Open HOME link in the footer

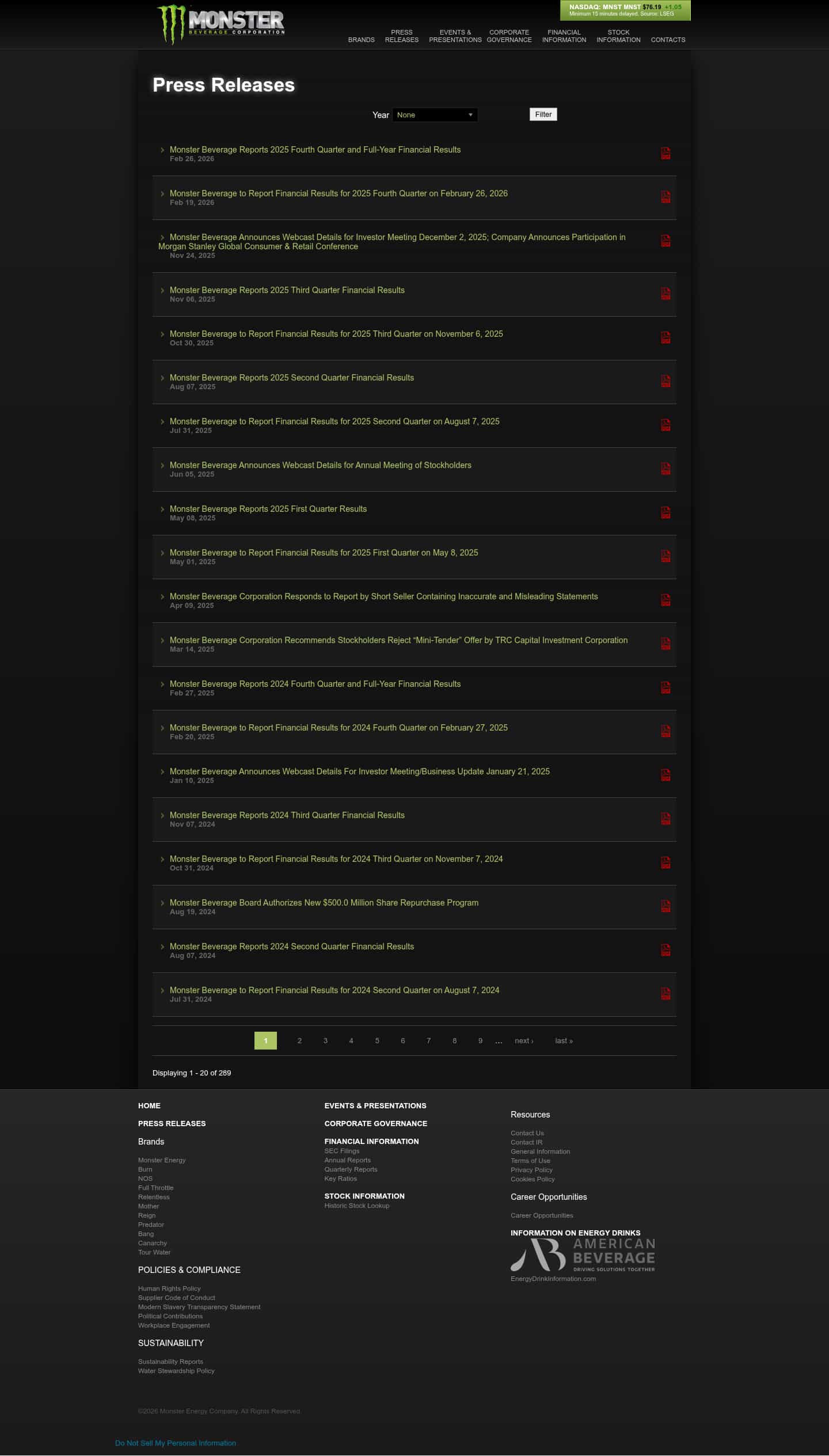coord(149,1105)
